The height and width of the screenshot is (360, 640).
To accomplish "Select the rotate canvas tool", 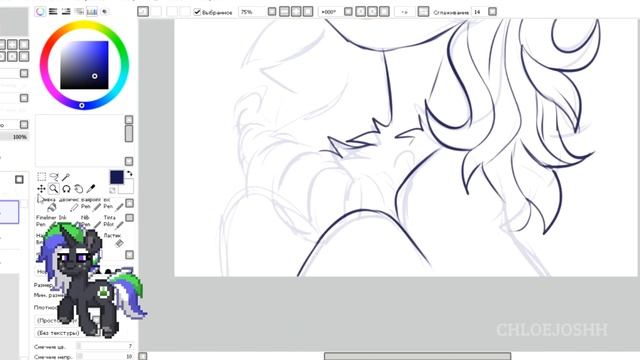I will (x=66, y=189).
